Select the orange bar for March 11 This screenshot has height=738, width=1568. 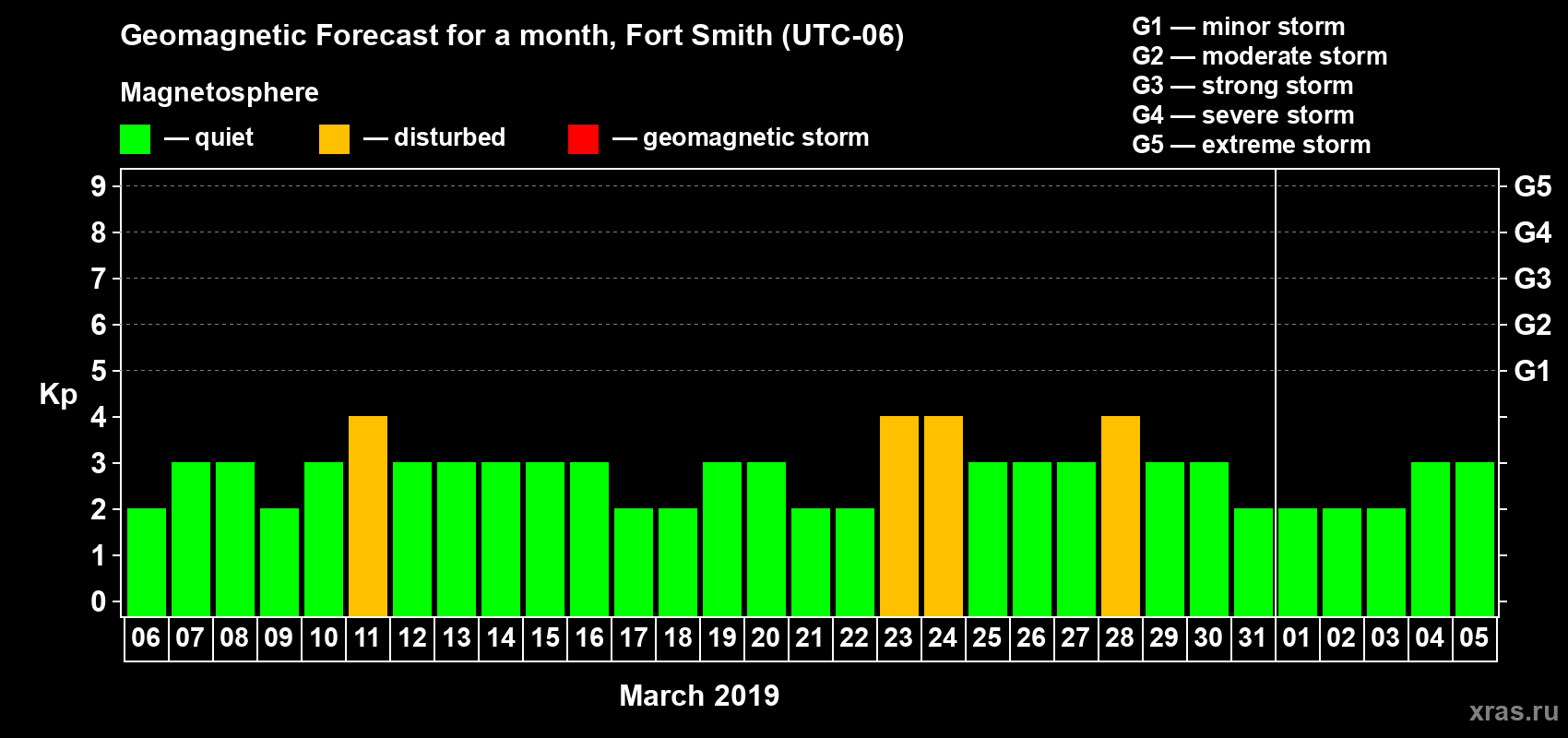(368, 517)
